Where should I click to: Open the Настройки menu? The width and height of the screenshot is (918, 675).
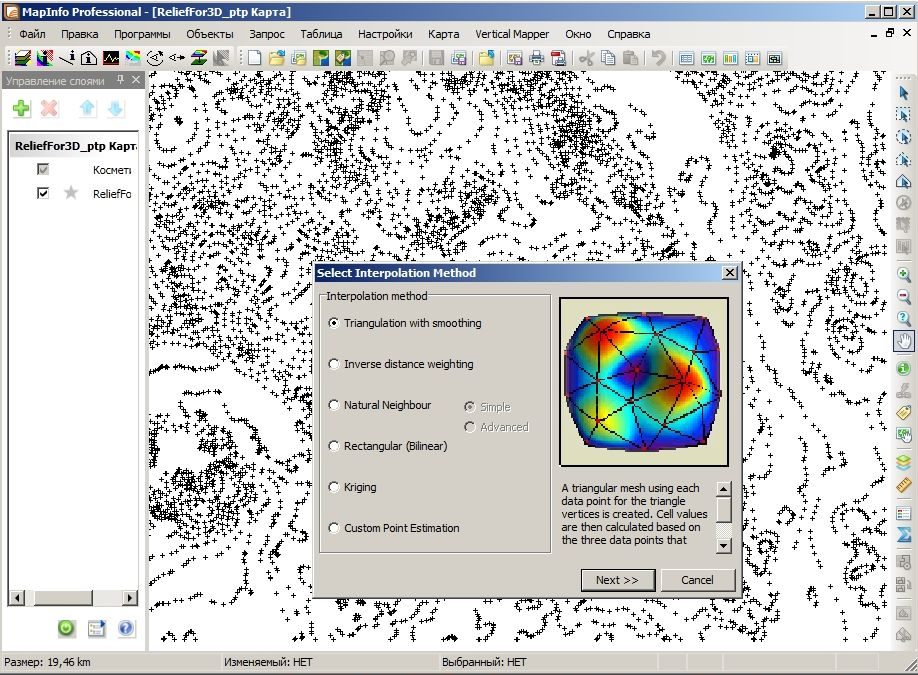coord(385,34)
